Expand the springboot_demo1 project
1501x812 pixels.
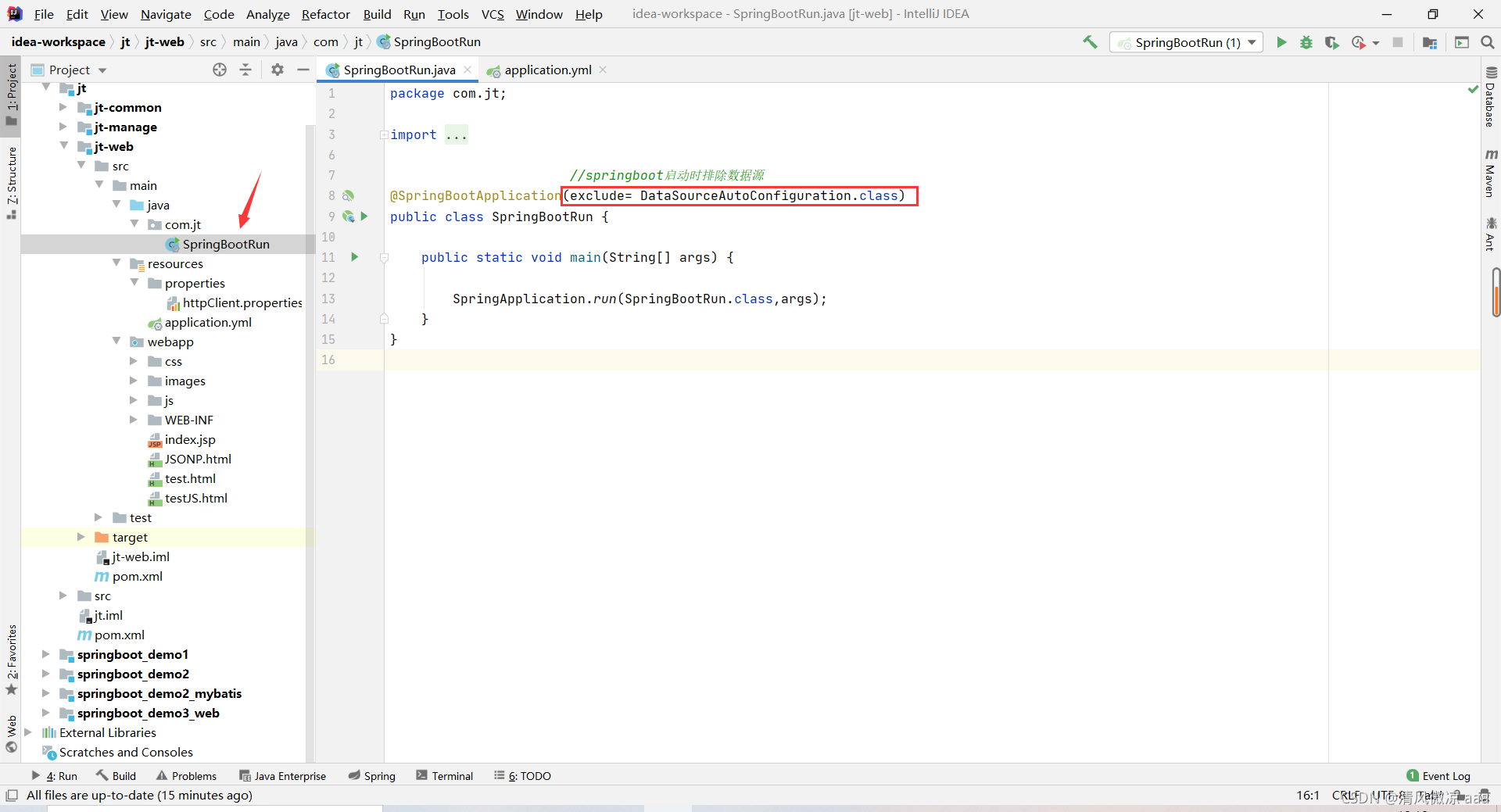45,654
